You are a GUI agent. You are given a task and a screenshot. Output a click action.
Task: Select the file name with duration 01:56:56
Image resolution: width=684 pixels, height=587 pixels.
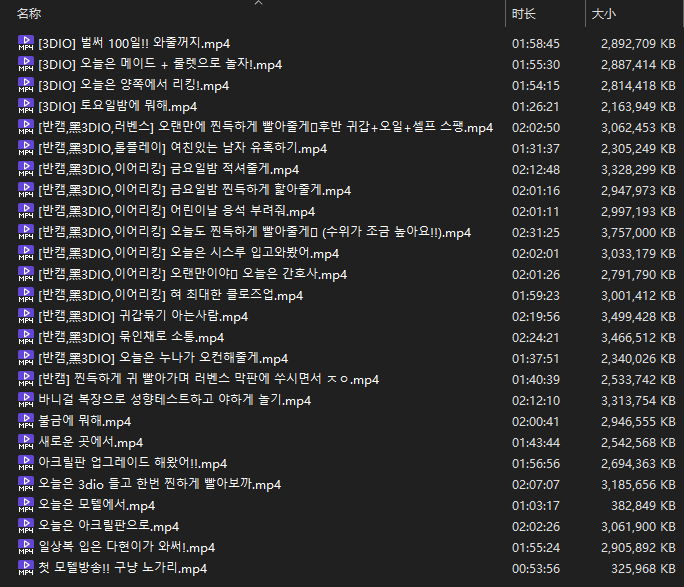click(x=133, y=463)
